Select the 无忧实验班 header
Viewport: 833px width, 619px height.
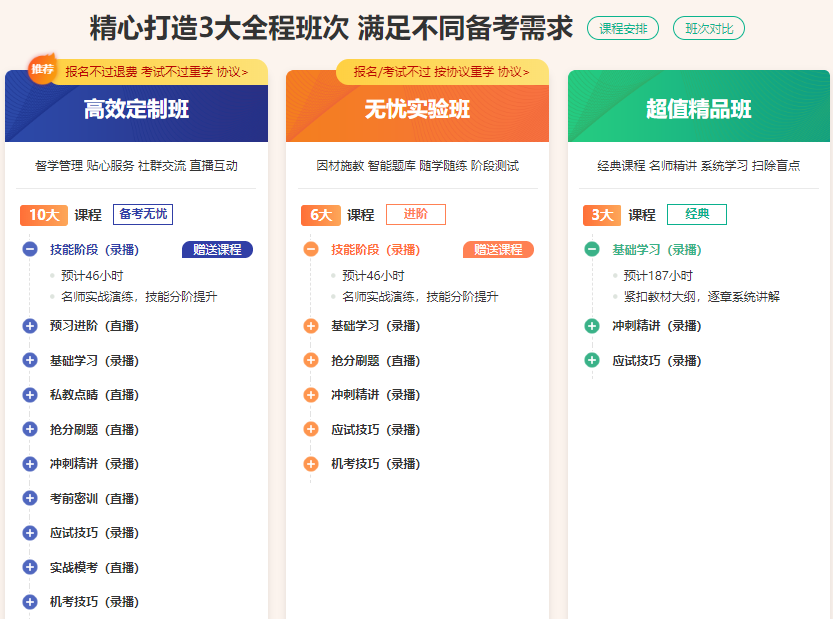[417, 109]
